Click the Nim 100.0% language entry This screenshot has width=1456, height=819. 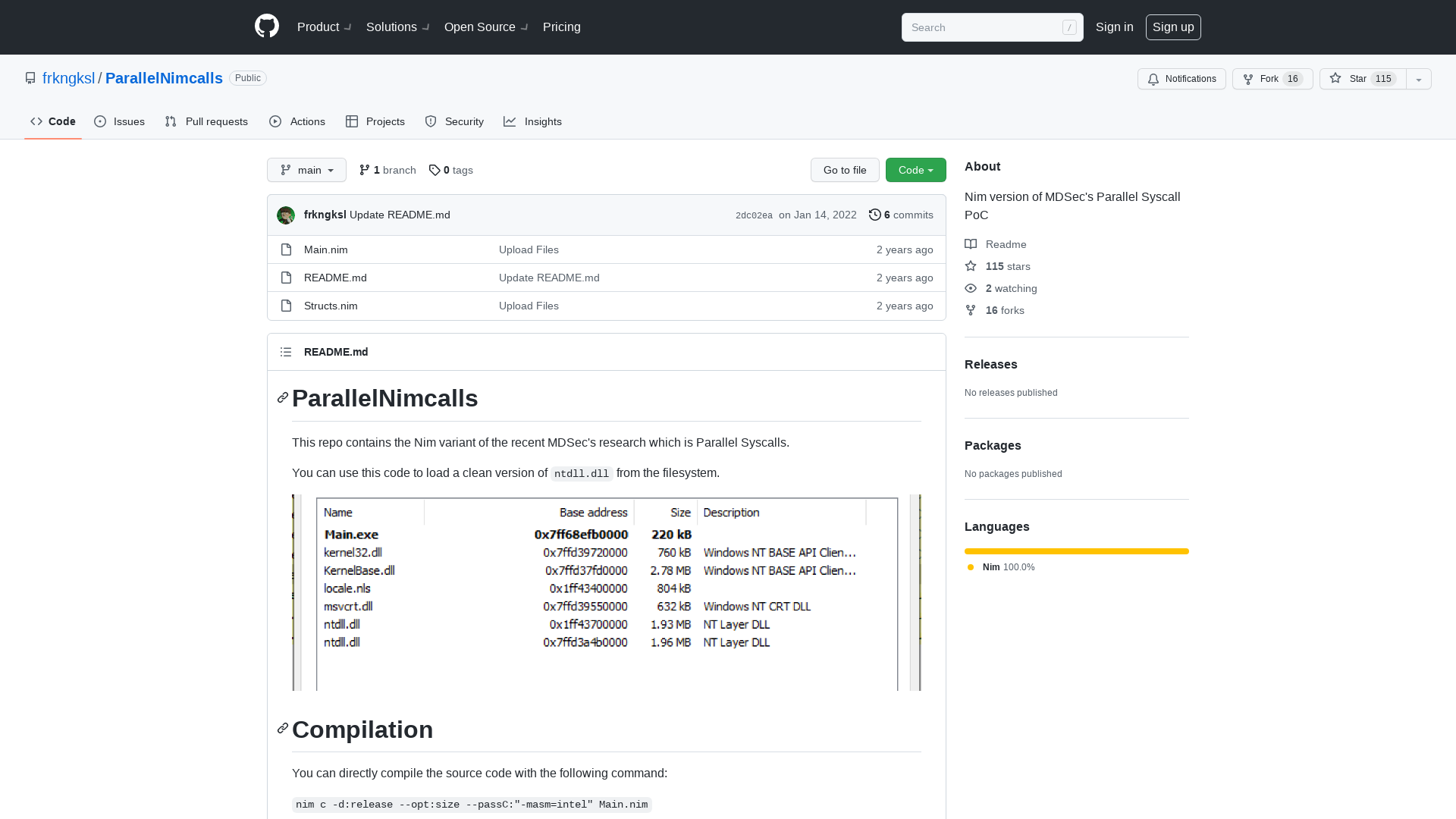[1001, 567]
